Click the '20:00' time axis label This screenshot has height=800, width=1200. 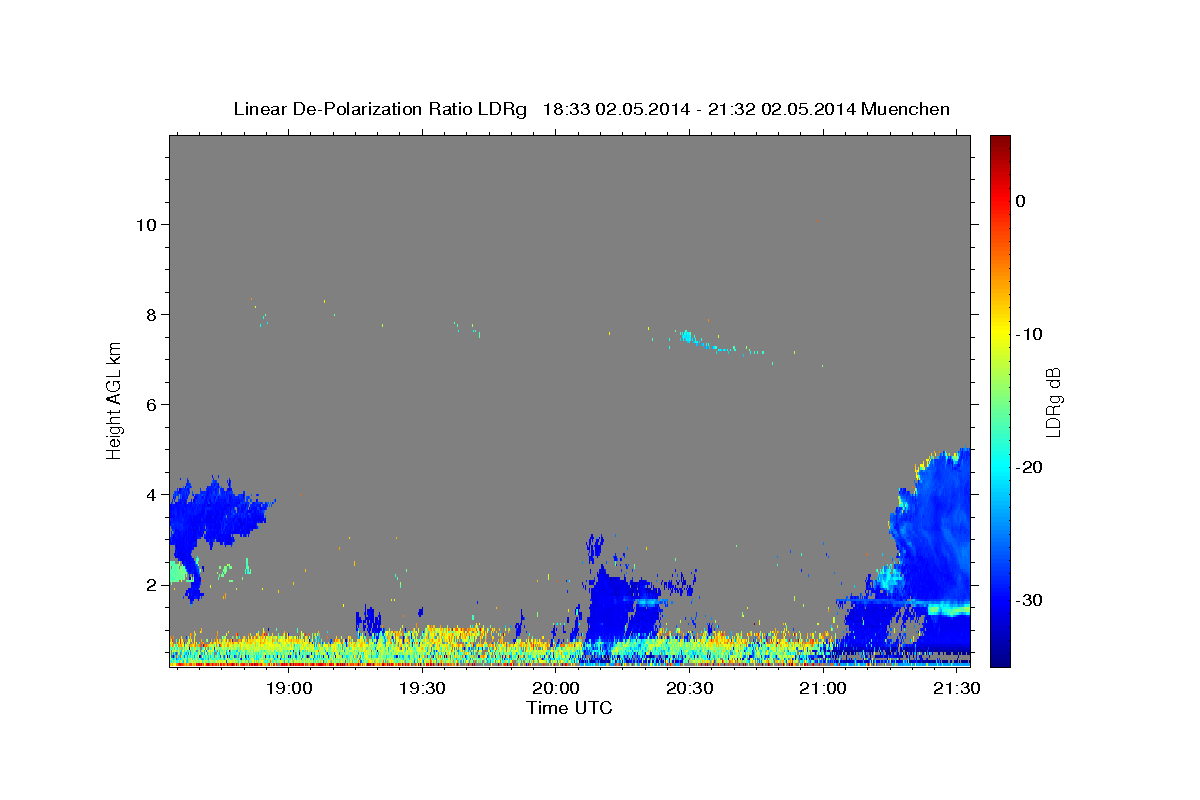pos(556,689)
